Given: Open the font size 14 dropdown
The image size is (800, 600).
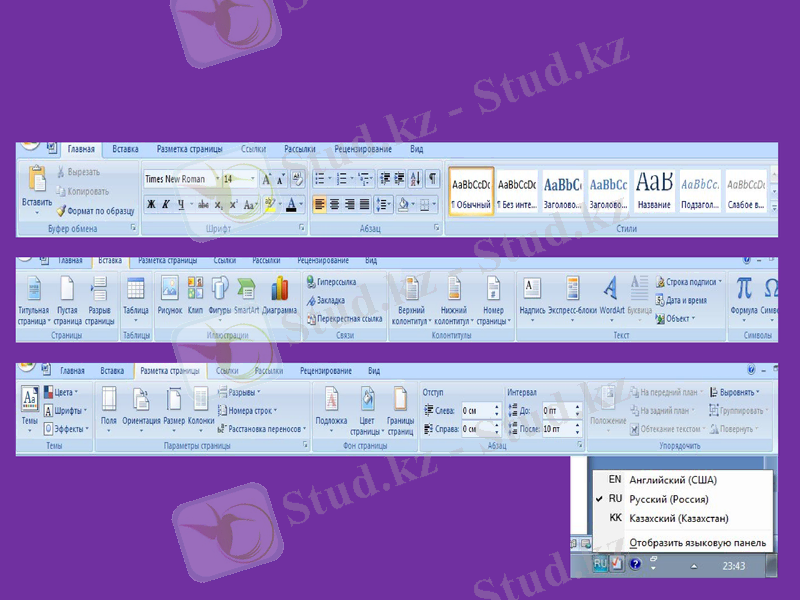Looking at the screenshot, I should tap(253, 179).
